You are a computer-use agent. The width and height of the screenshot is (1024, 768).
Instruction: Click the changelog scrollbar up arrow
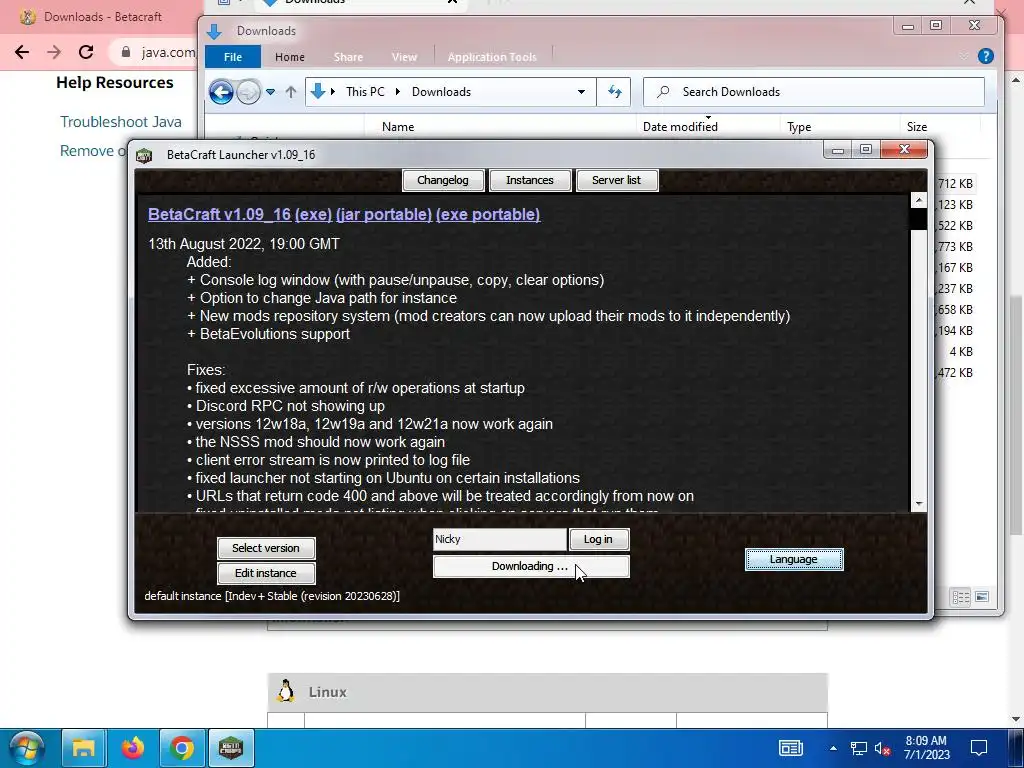pyautogui.click(x=919, y=200)
